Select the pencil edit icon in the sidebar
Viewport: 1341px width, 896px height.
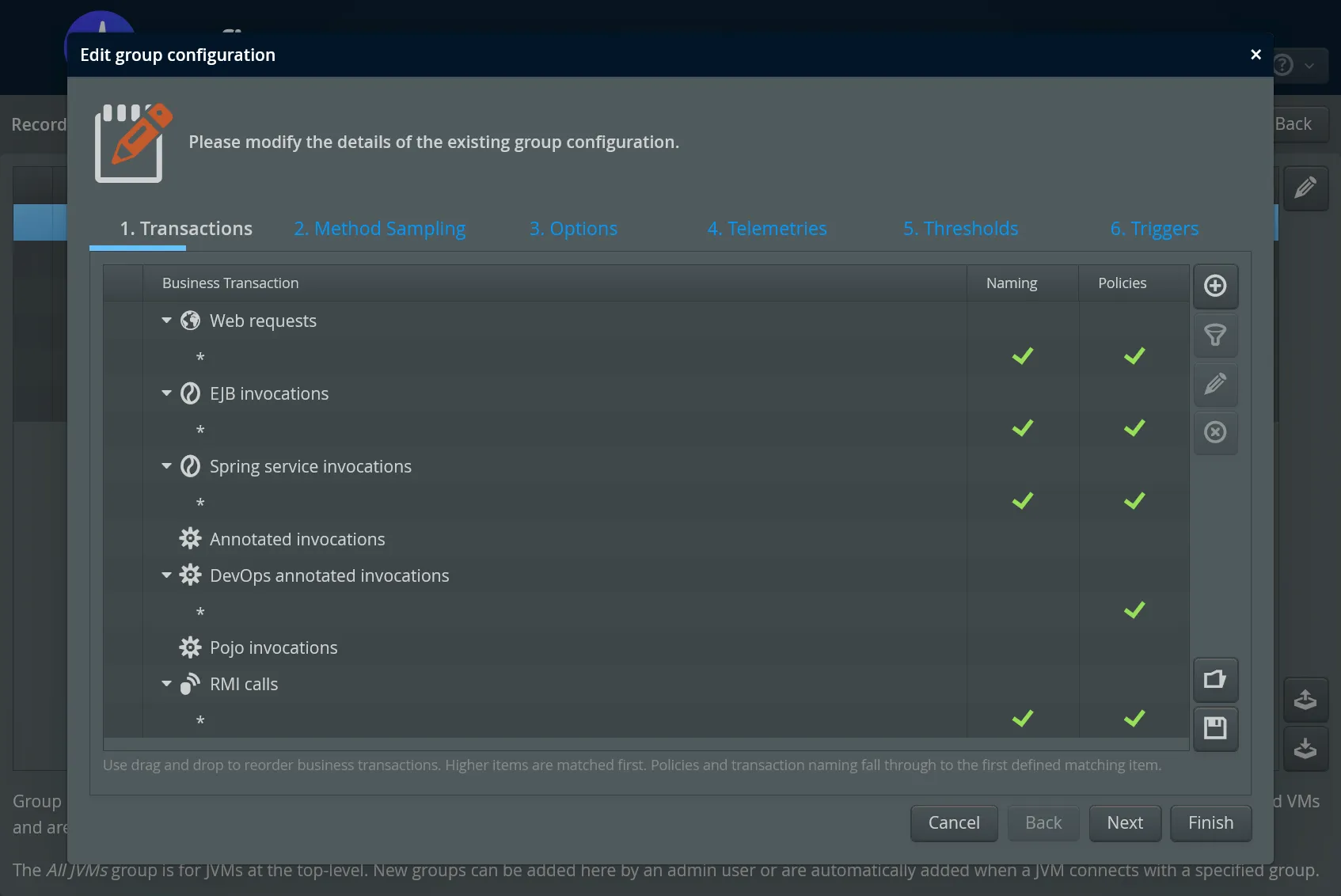(1216, 385)
